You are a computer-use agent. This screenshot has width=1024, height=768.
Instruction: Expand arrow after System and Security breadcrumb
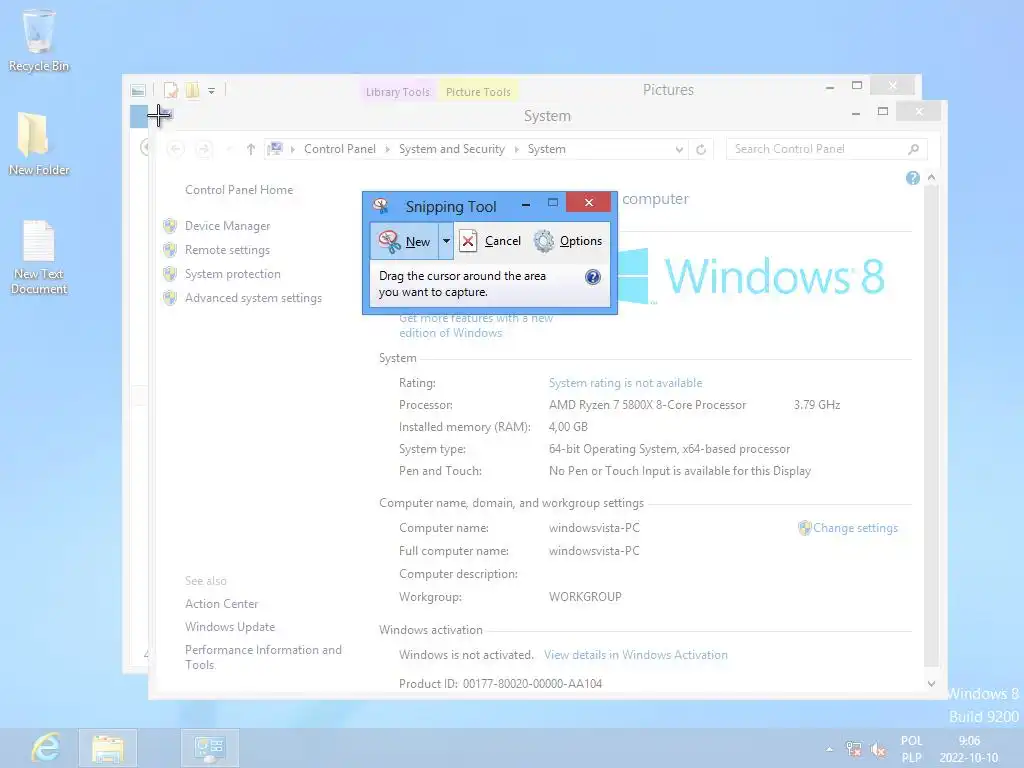coord(517,150)
